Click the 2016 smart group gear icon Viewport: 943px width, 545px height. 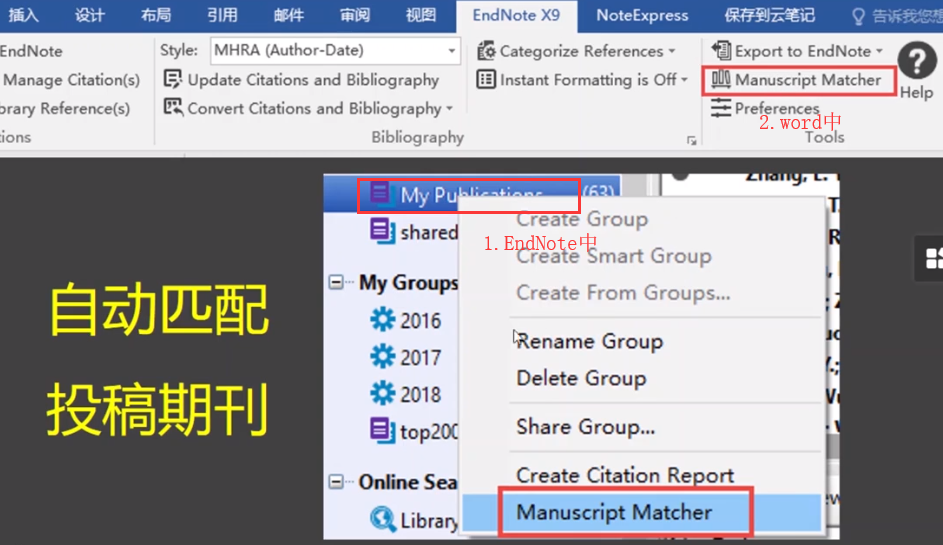[382, 320]
